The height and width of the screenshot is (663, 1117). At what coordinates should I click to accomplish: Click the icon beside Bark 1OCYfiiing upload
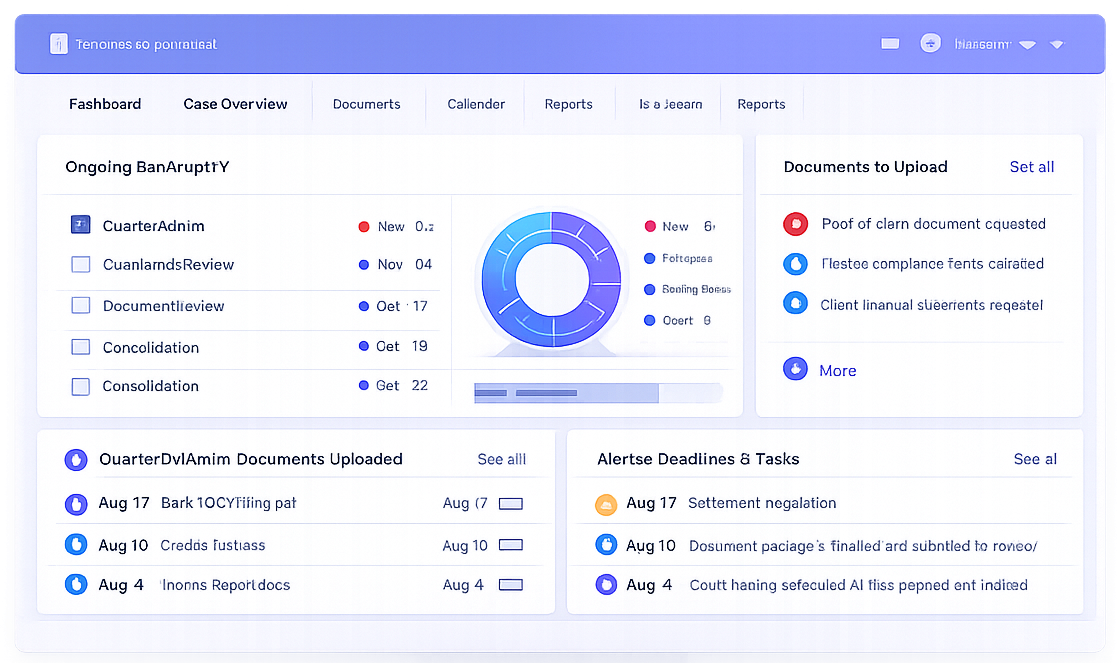coord(76,504)
